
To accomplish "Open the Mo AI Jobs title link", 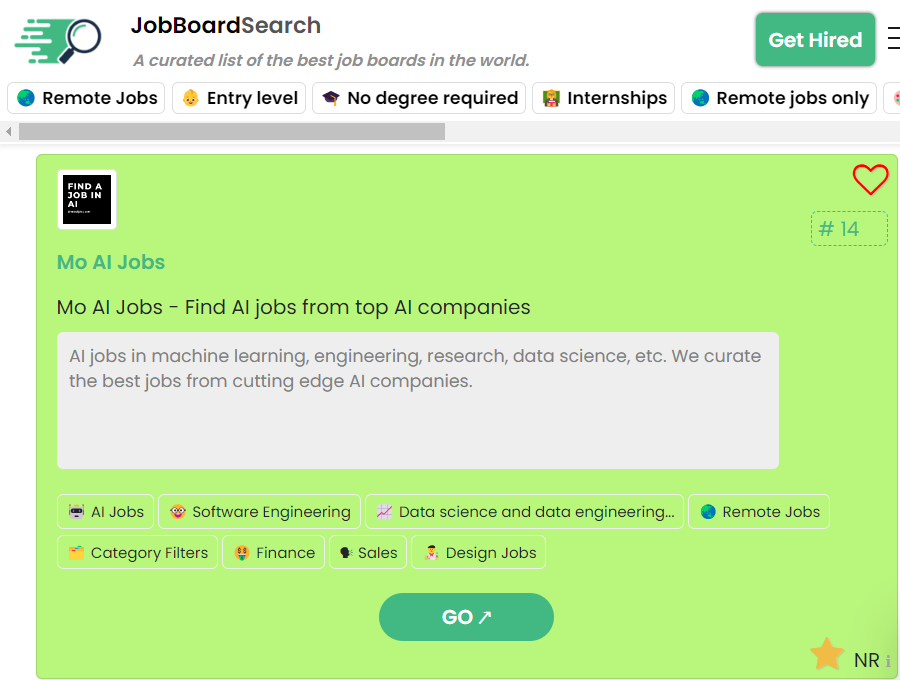I will point(111,262).
